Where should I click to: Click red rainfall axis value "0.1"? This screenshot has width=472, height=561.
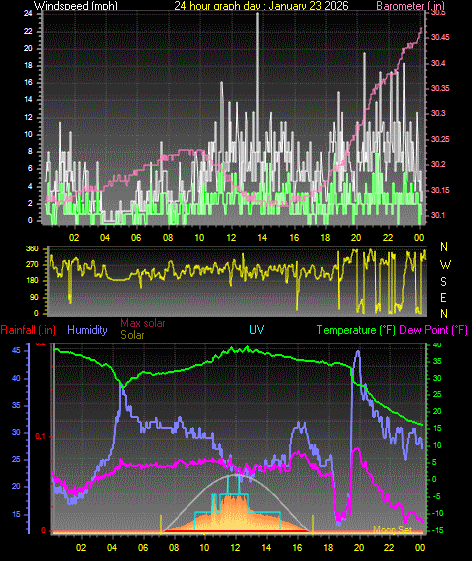pyautogui.click(x=40, y=436)
